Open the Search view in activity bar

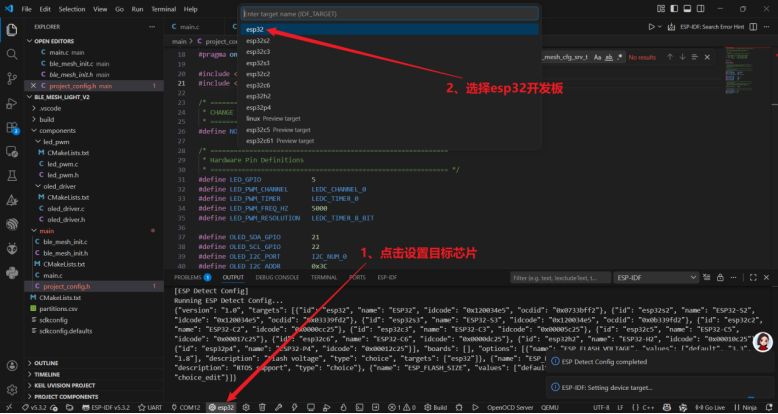[x=12, y=54]
